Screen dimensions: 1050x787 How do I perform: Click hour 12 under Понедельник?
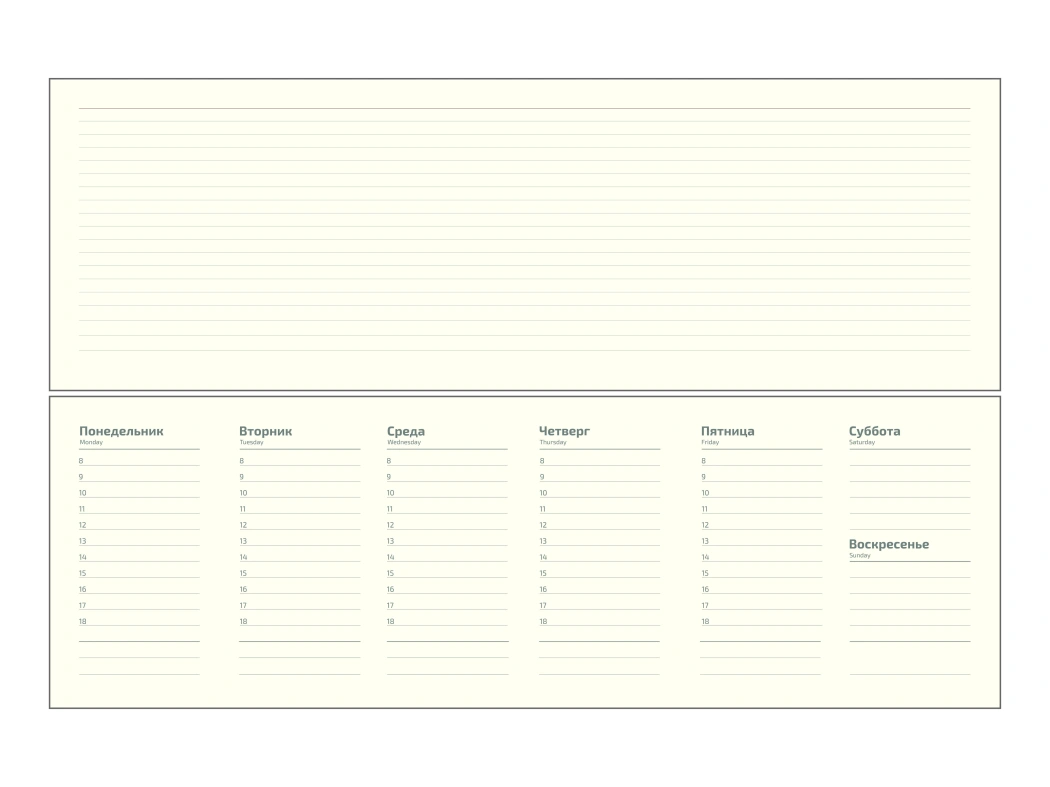(82, 525)
